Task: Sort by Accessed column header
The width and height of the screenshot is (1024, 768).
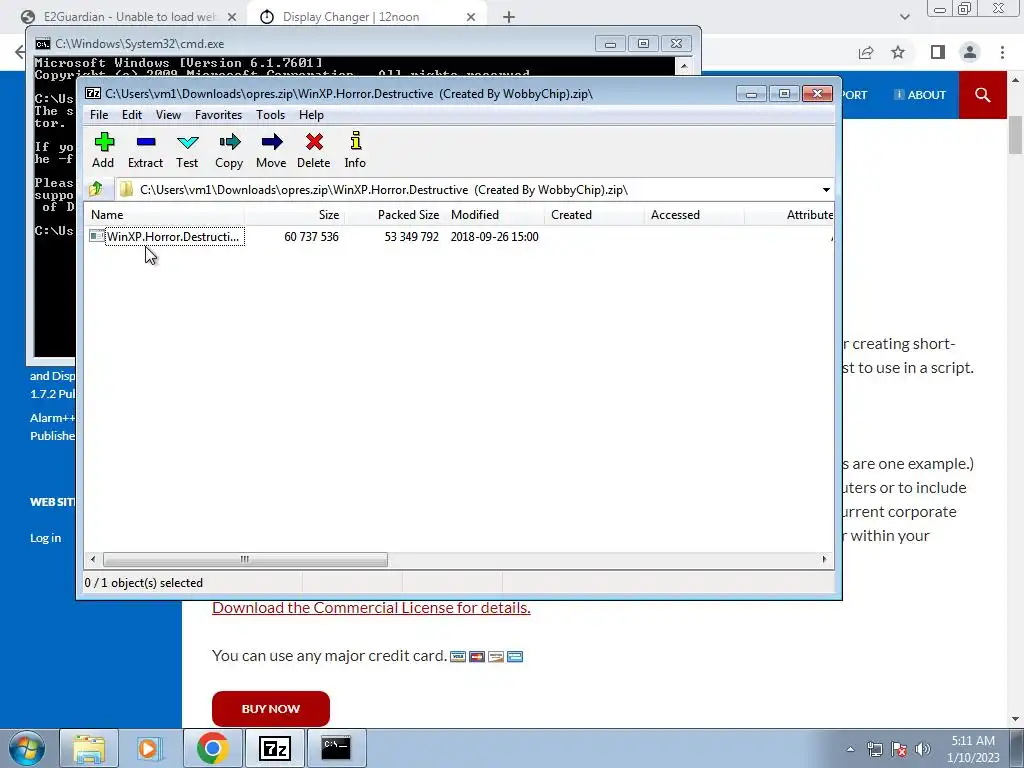Action: tap(694, 215)
